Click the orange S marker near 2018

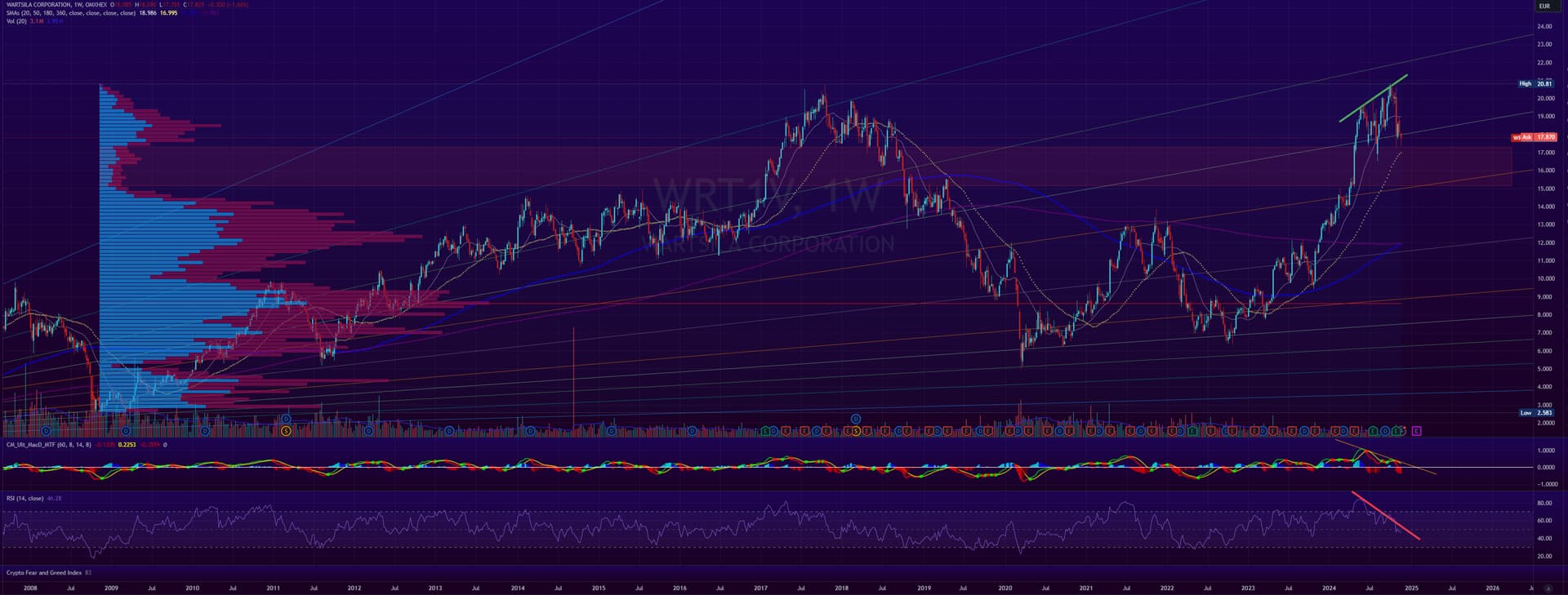coord(855,430)
